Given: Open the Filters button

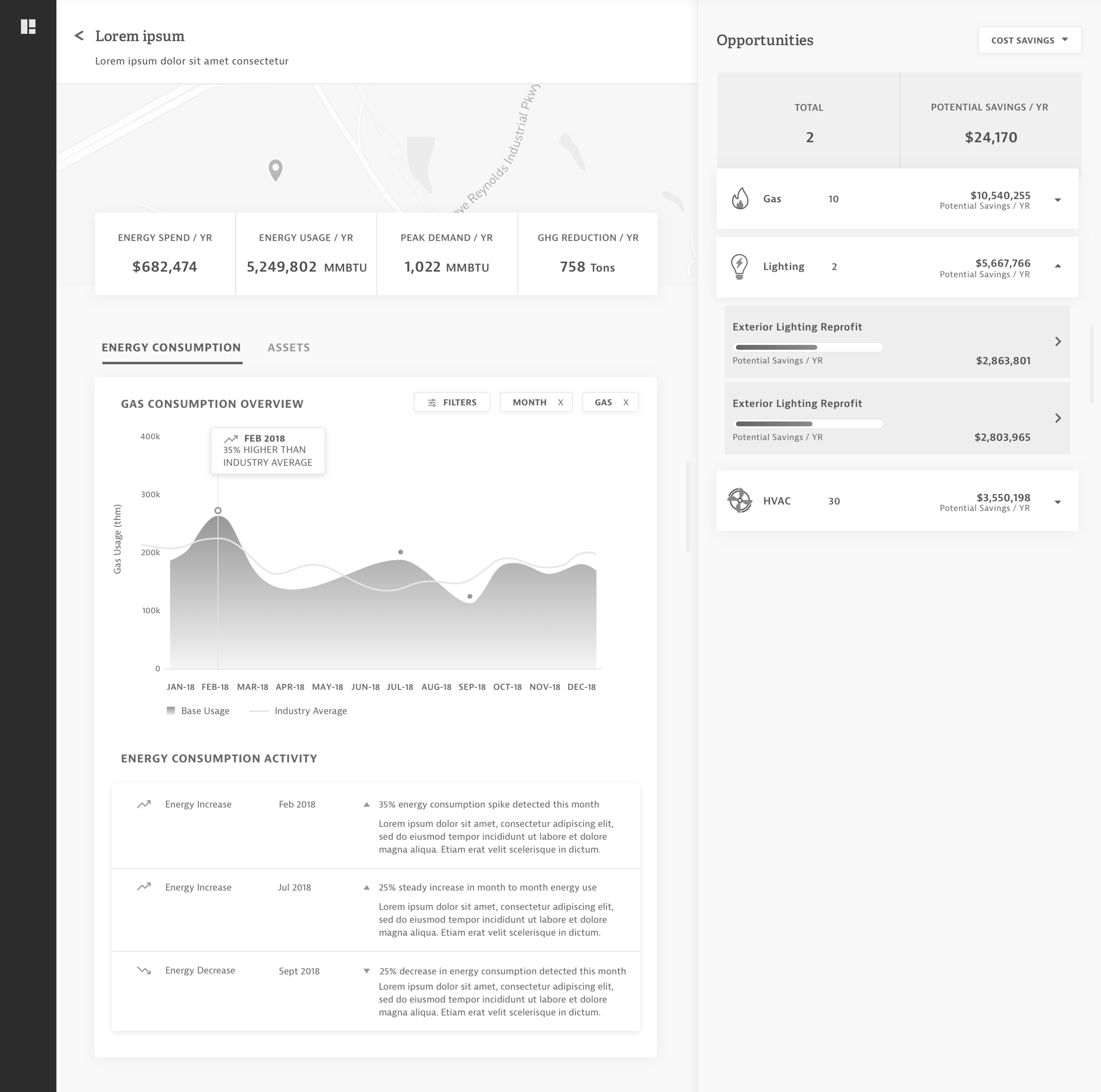Looking at the screenshot, I should 452,403.
